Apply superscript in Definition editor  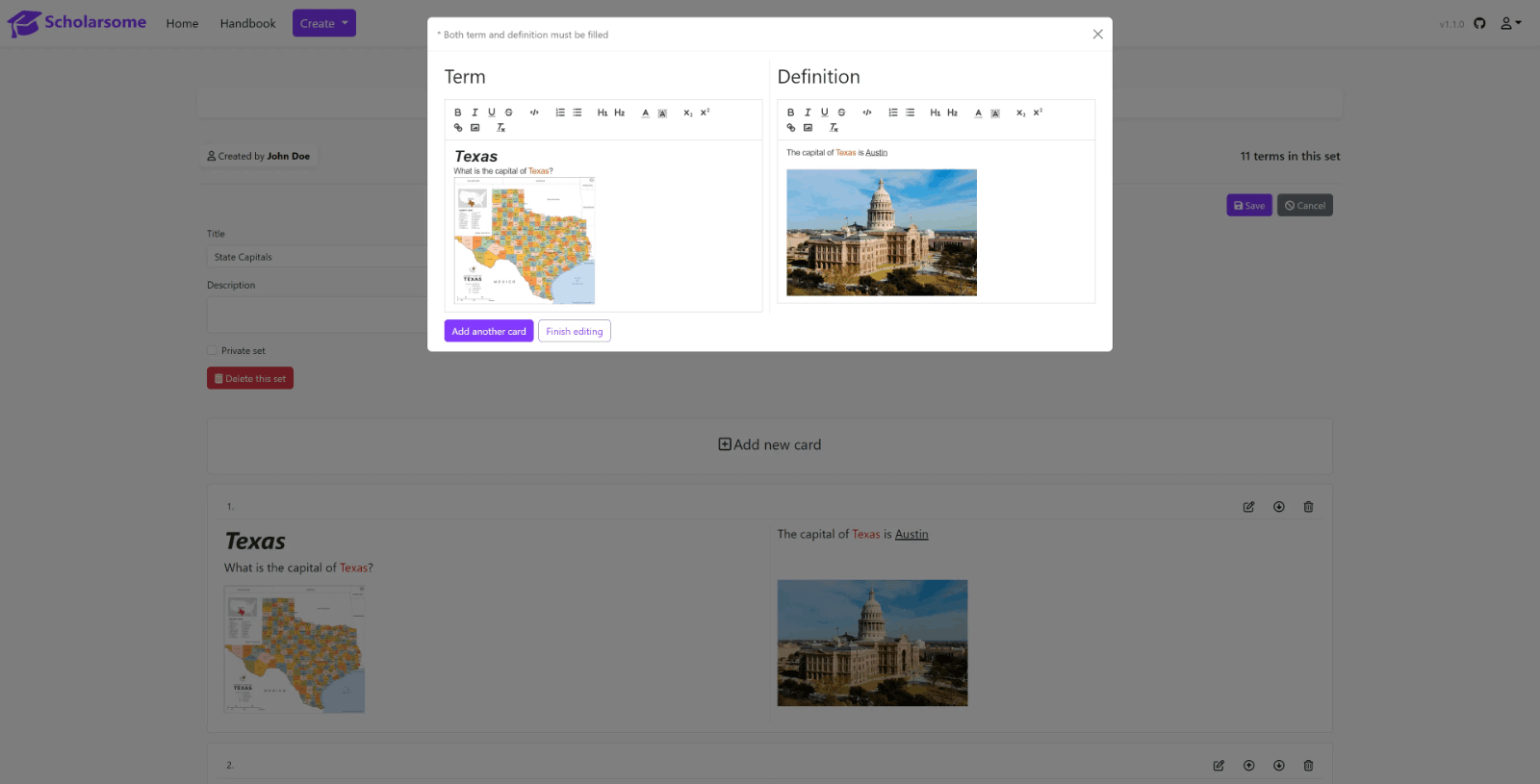coord(1038,113)
